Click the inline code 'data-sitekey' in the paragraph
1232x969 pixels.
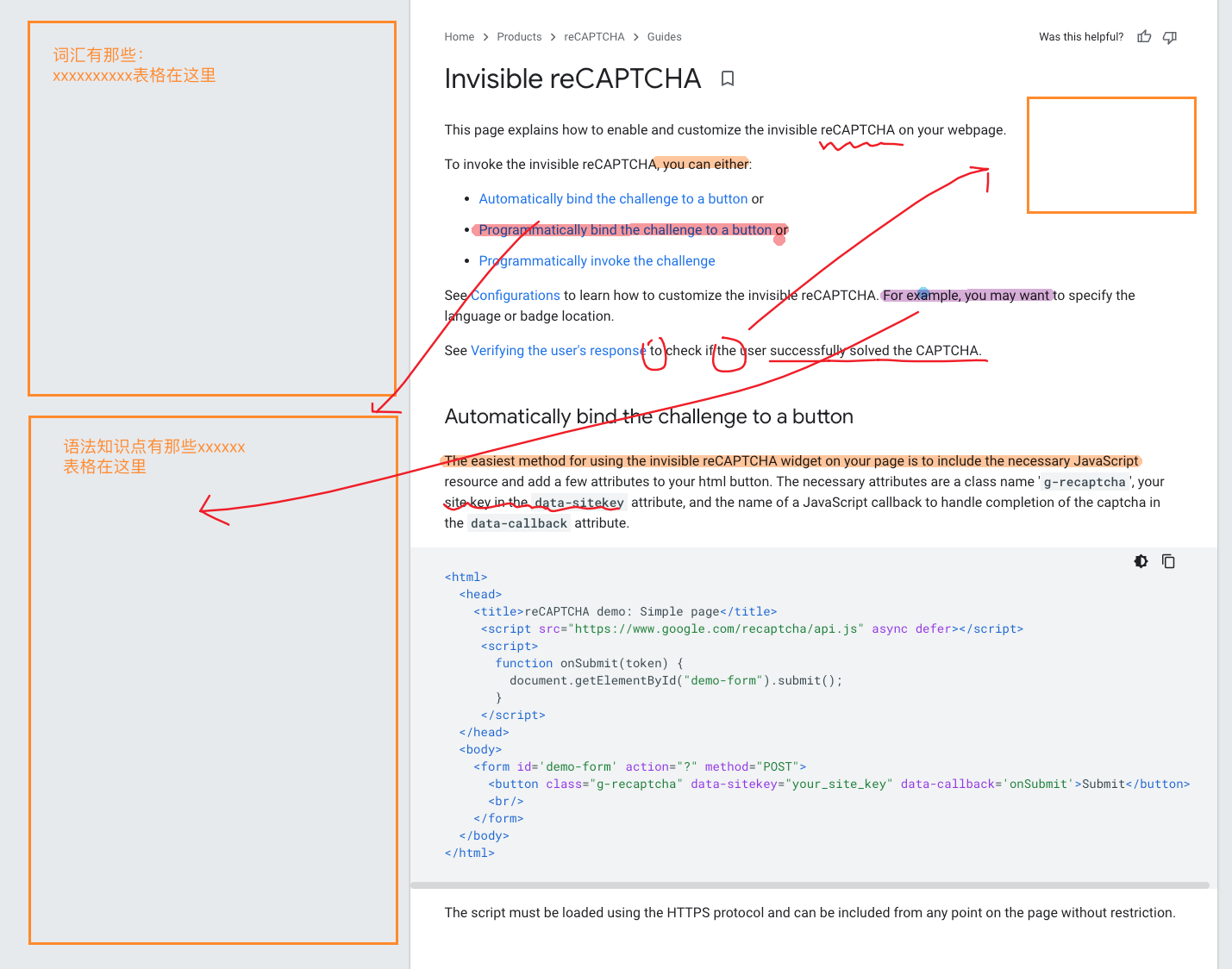point(579,503)
